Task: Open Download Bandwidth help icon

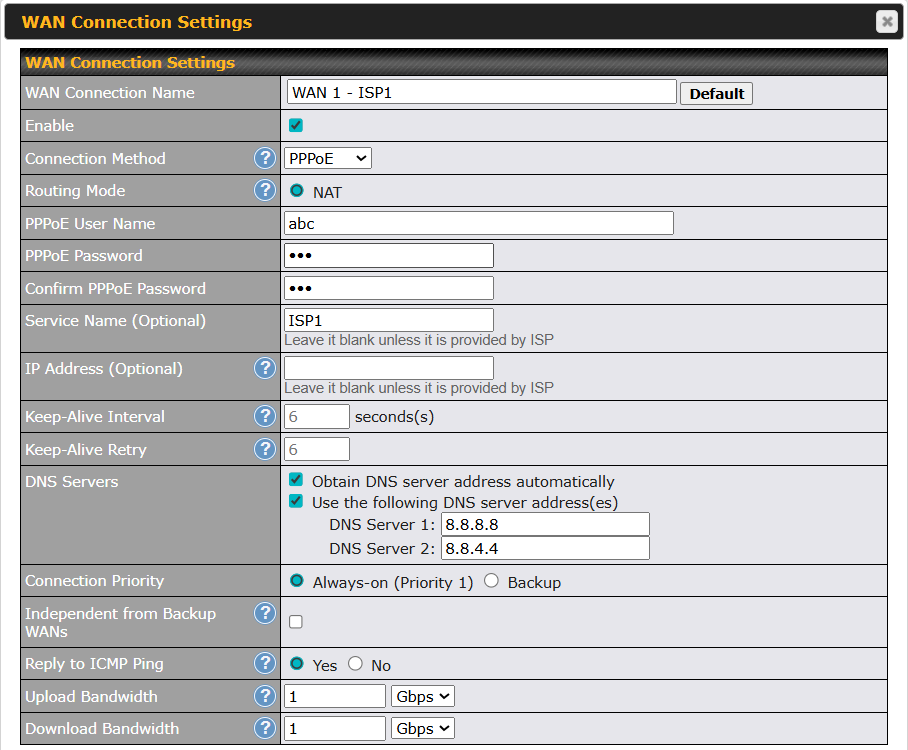Action: (264, 728)
